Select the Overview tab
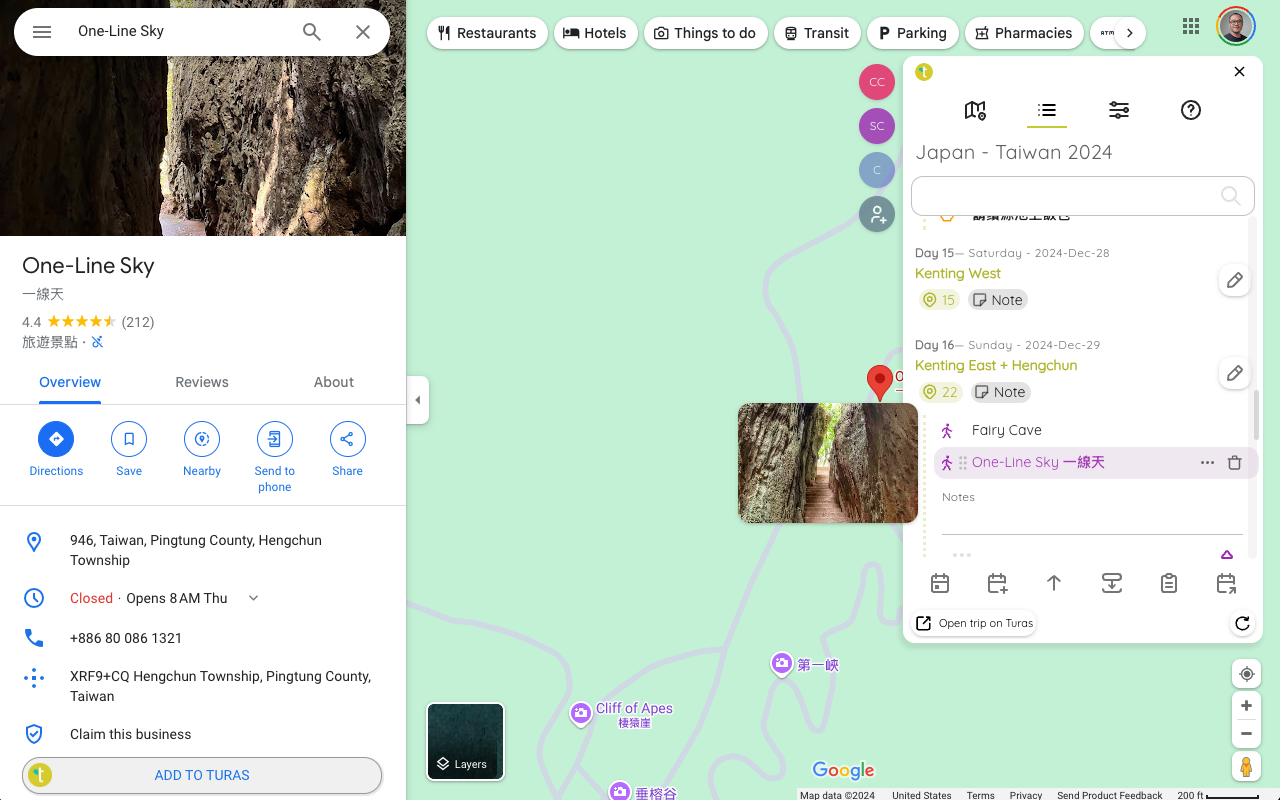 70,382
